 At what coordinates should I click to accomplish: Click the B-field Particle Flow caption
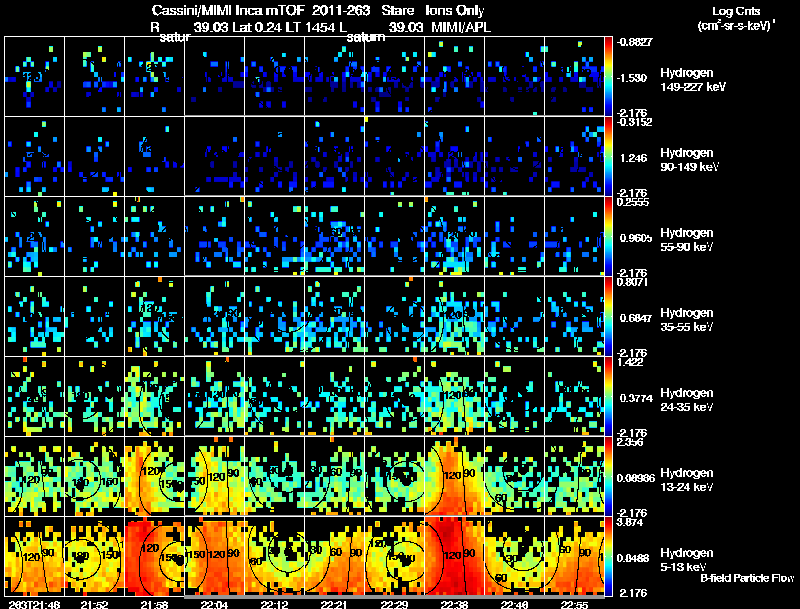click(747, 578)
